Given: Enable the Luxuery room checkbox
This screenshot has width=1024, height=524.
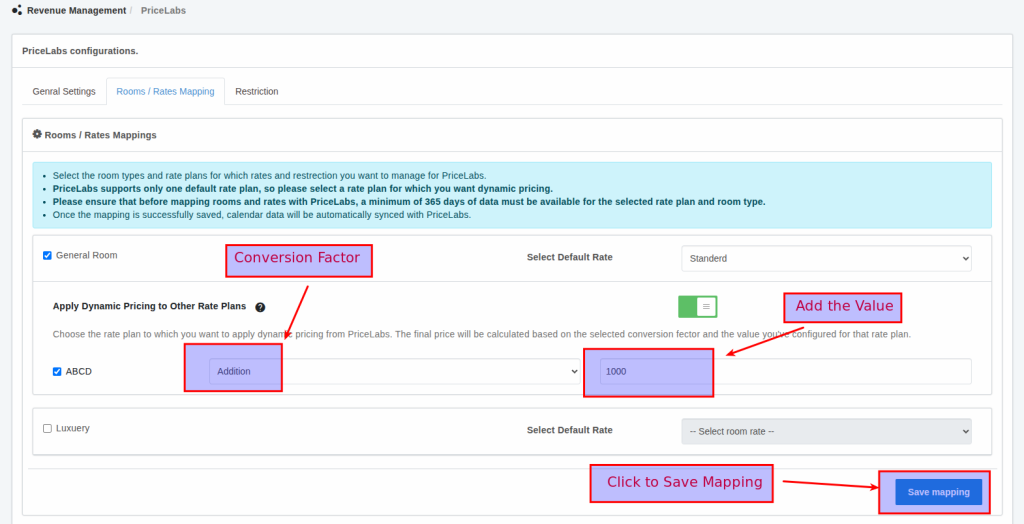Looking at the screenshot, I should 48,429.
